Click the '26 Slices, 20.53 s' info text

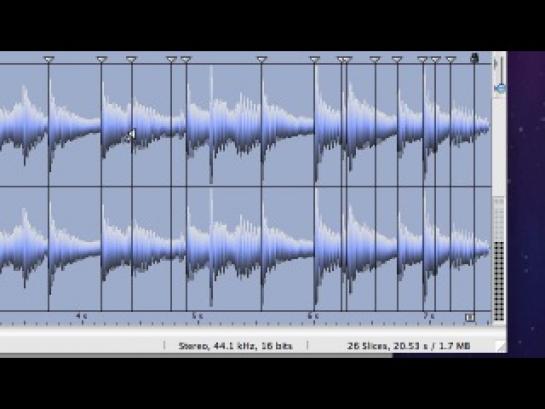coord(387,346)
